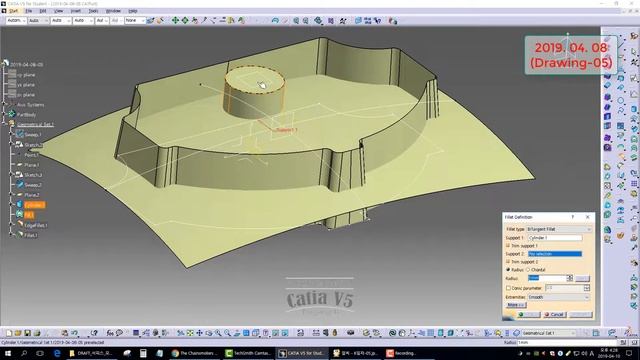Open the None dropdown in graphic properties toolbar

(135, 20)
